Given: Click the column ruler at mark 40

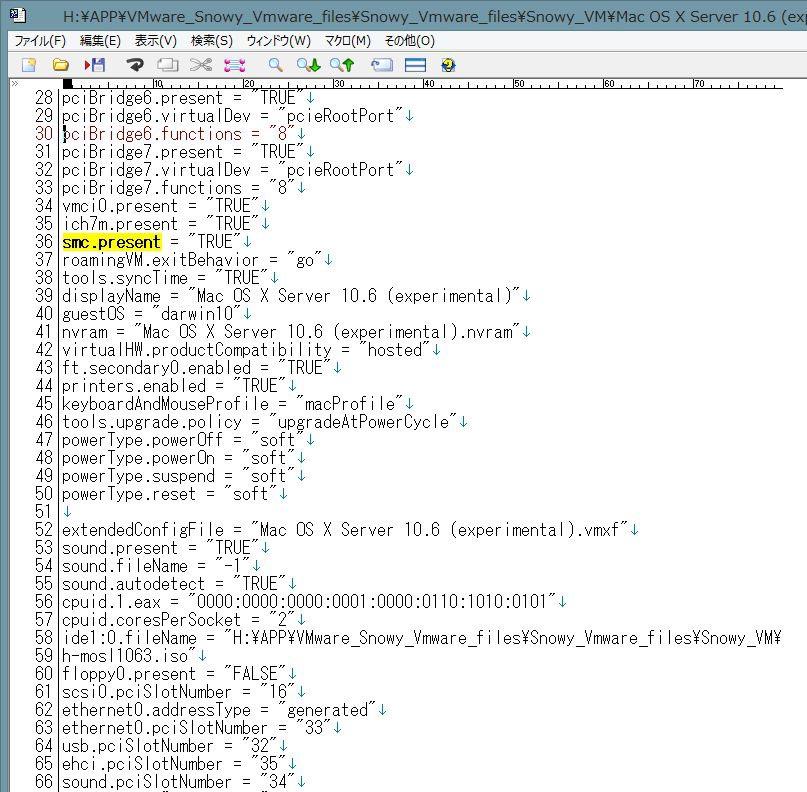Looking at the screenshot, I should click(x=428, y=83).
